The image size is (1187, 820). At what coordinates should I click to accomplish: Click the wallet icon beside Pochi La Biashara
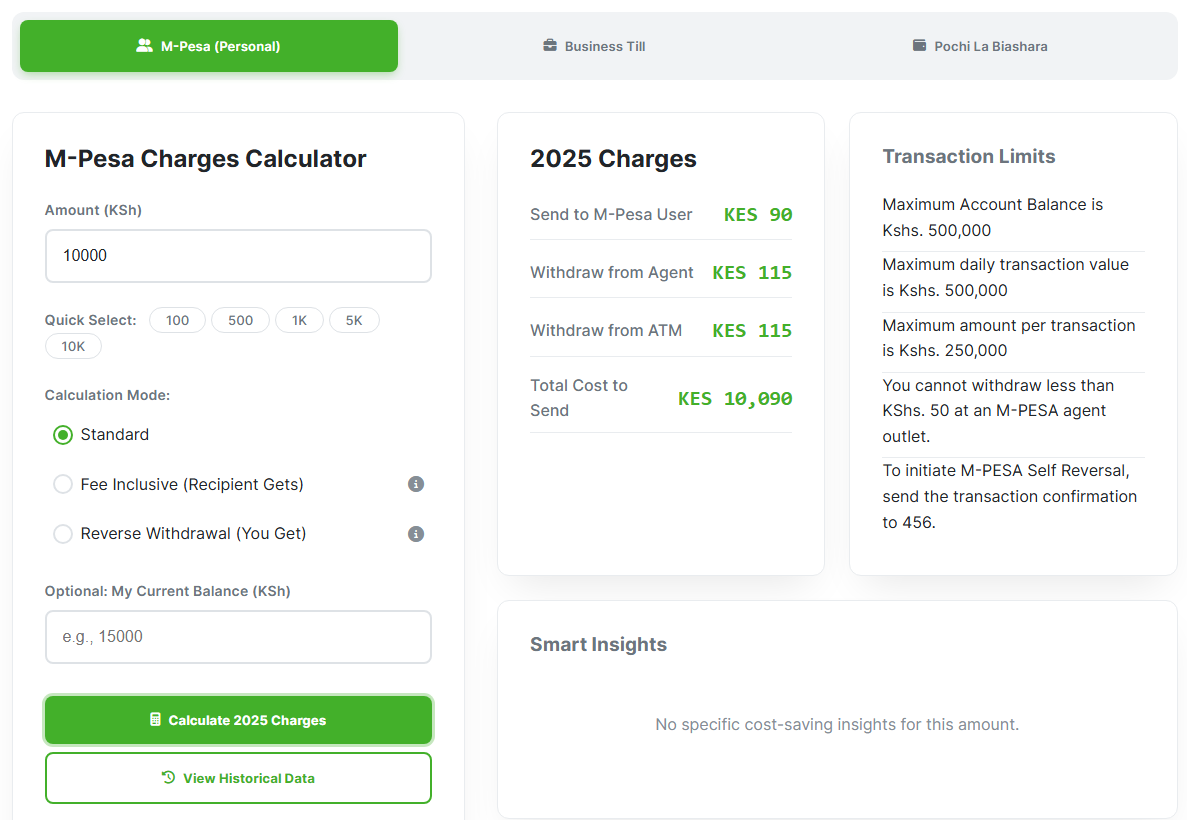pos(919,45)
